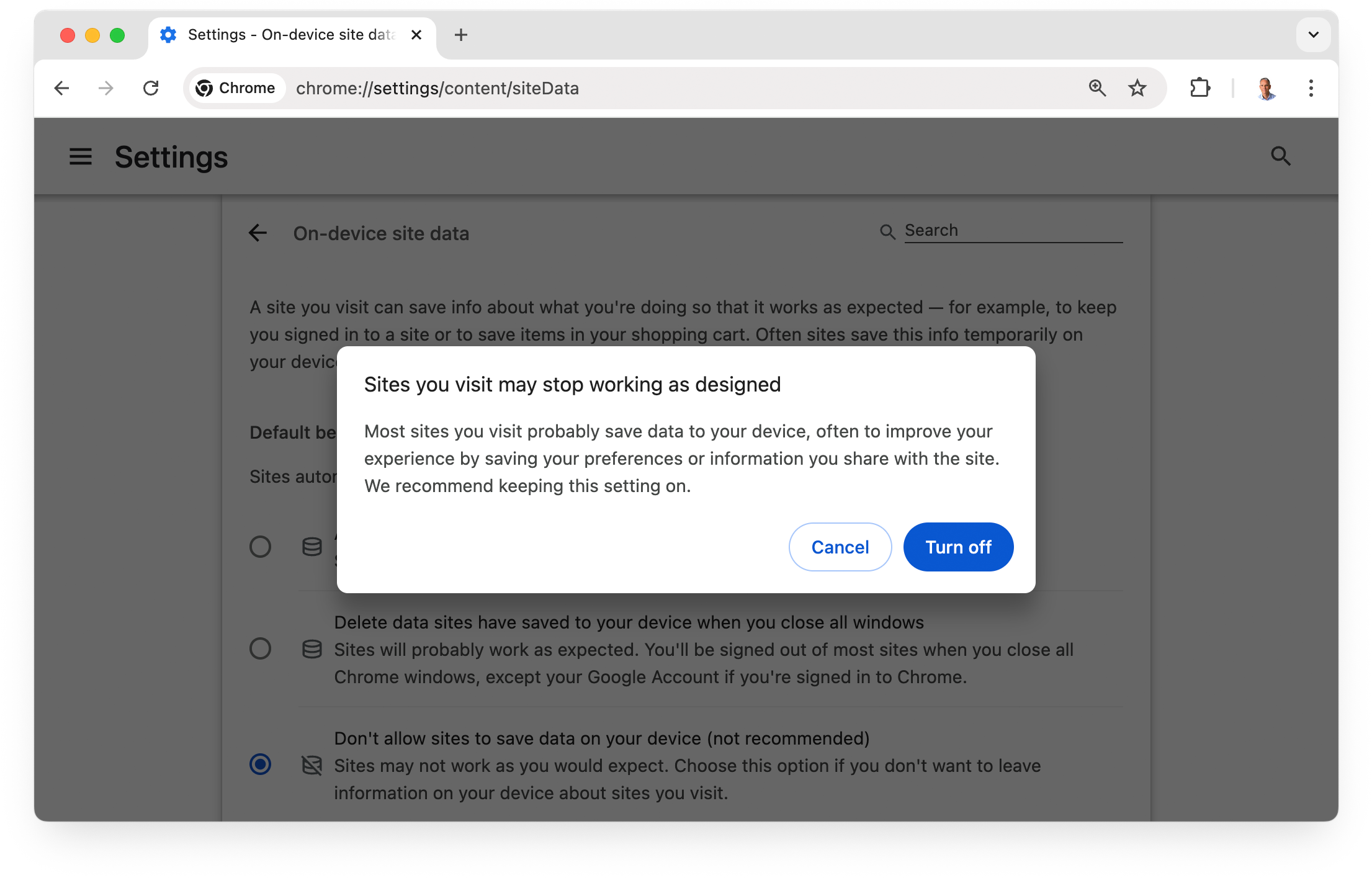The width and height of the screenshot is (1372, 878).
Task: Click the browser forward navigation arrow
Action: 106,87
